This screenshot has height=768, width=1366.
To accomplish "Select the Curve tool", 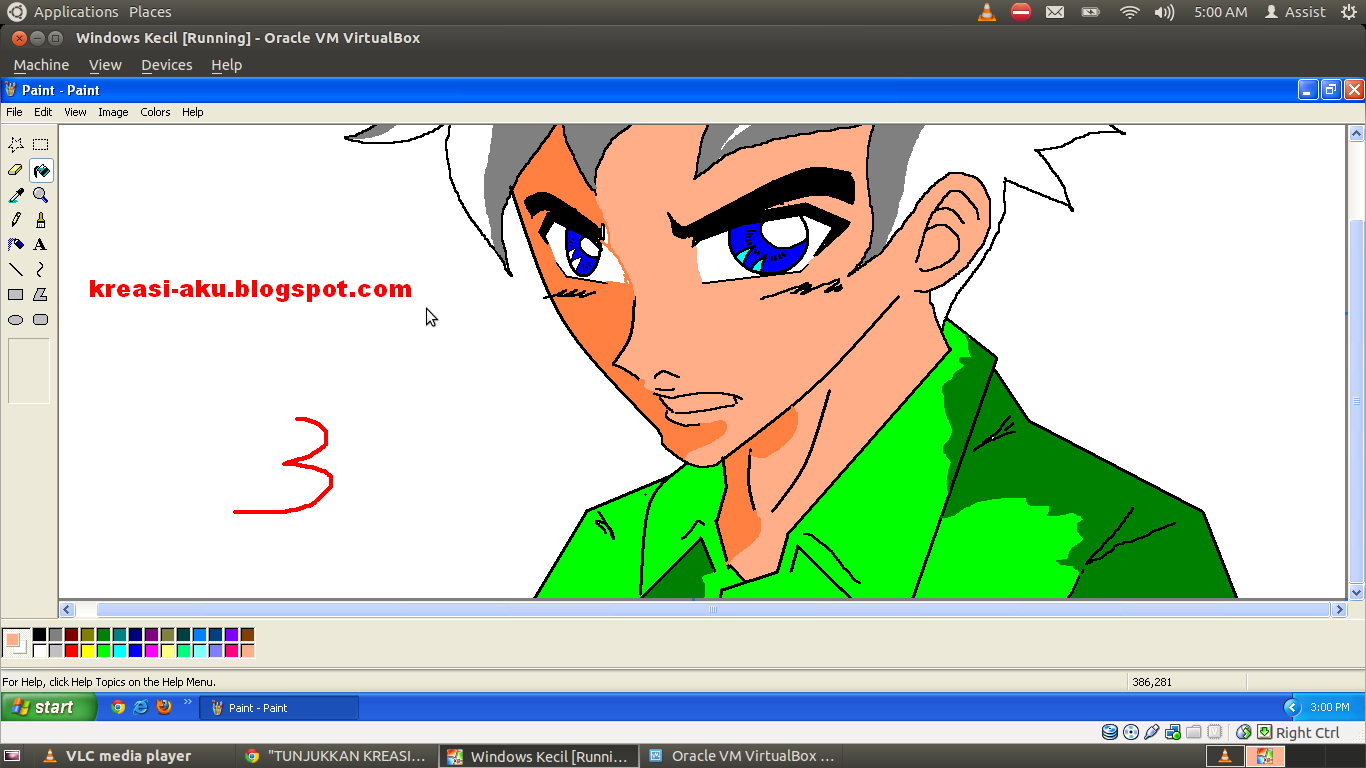I will click(x=41, y=270).
